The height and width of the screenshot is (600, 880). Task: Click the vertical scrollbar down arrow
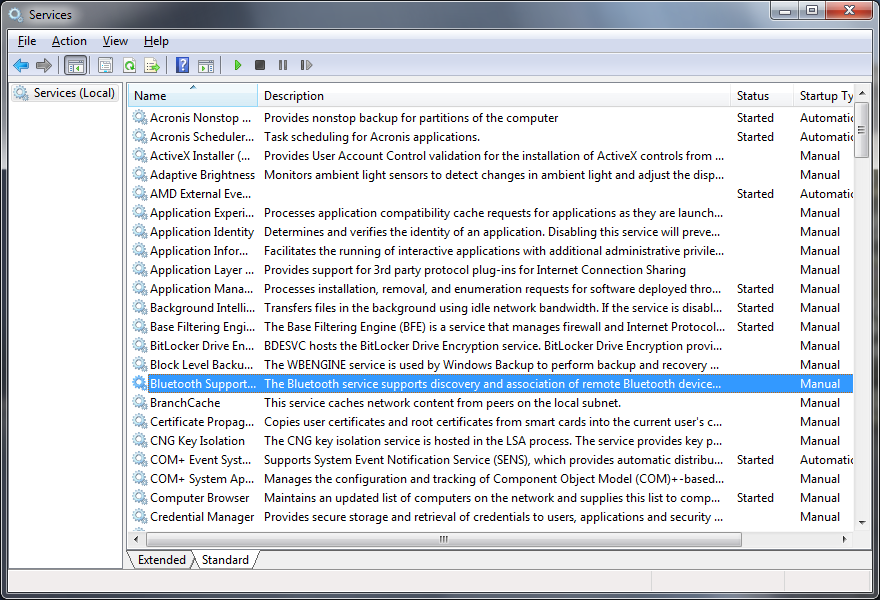pyautogui.click(x=862, y=523)
